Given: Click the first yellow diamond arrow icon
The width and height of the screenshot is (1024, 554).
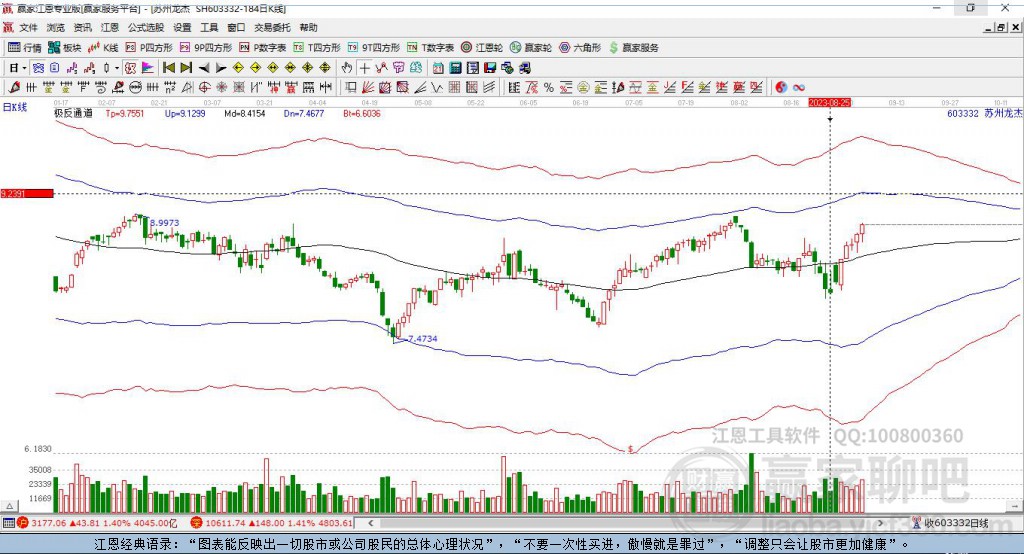Looking at the screenshot, I should coord(238,68).
